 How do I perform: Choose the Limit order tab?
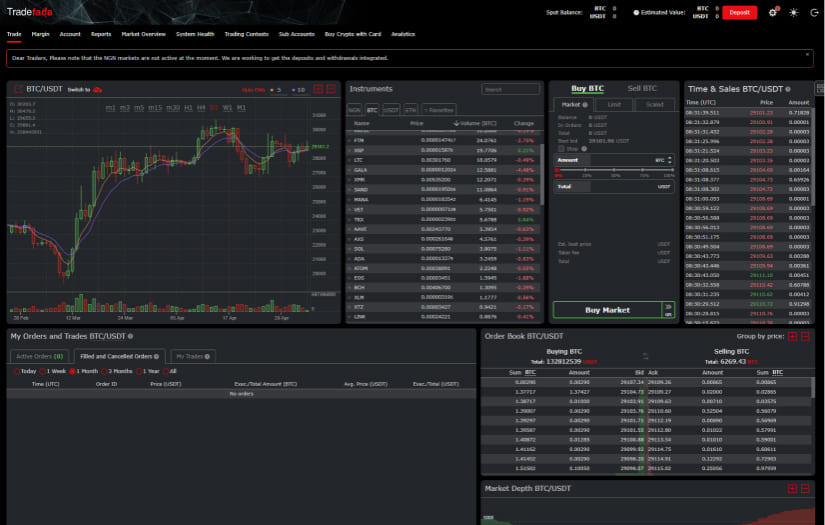[x=614, y=105]
